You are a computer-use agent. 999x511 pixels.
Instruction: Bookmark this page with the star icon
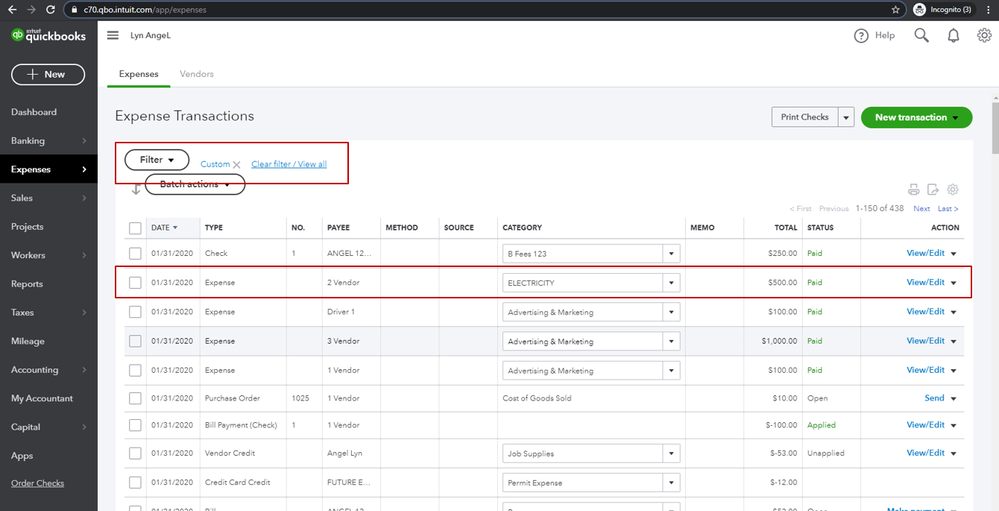click(895, 10)
